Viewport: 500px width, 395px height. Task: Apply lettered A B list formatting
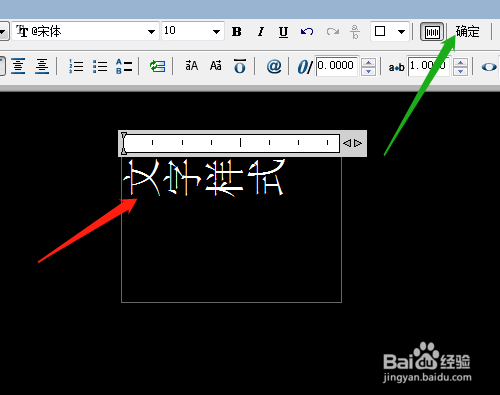click(124, 66)
